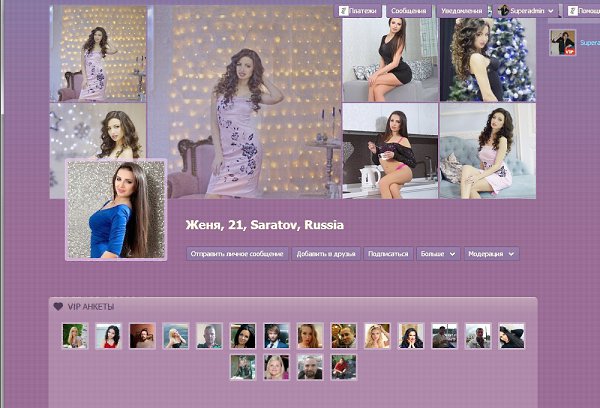Open second-row VIP thumbnail with red shirt
This screenshot has width=600, height=408.
point(344,367)
